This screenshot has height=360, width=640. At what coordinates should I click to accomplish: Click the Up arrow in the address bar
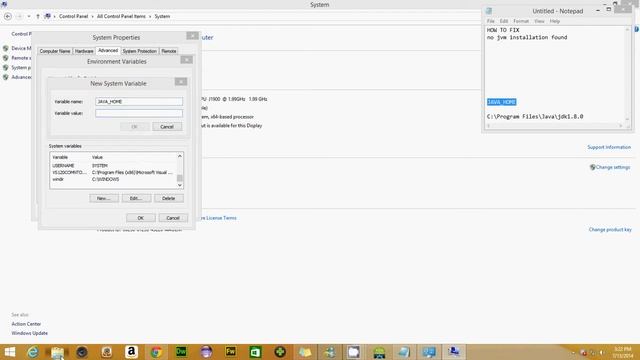[38, 16]
